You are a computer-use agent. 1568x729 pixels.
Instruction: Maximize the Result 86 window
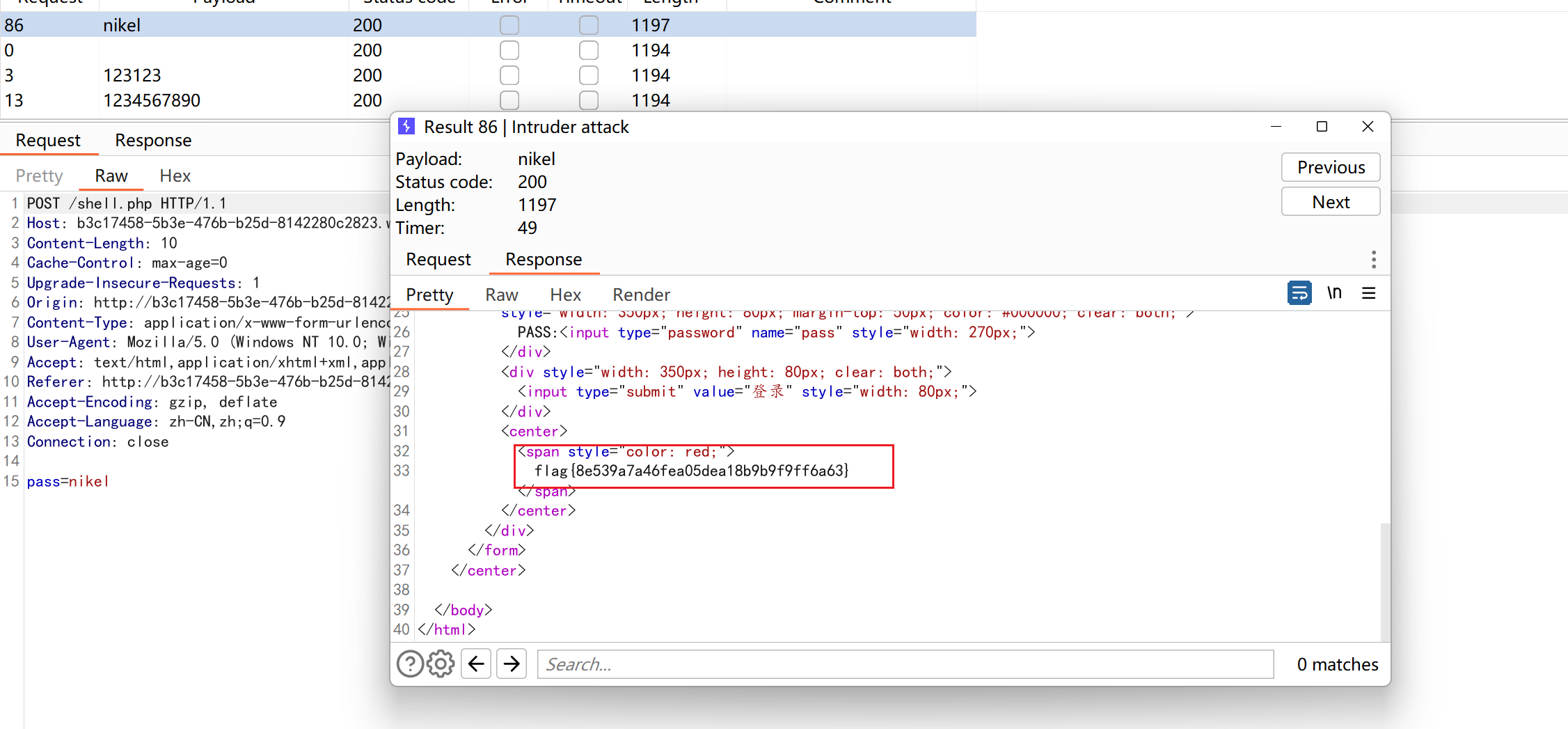pyautogui.click(x=1322, y=127)
